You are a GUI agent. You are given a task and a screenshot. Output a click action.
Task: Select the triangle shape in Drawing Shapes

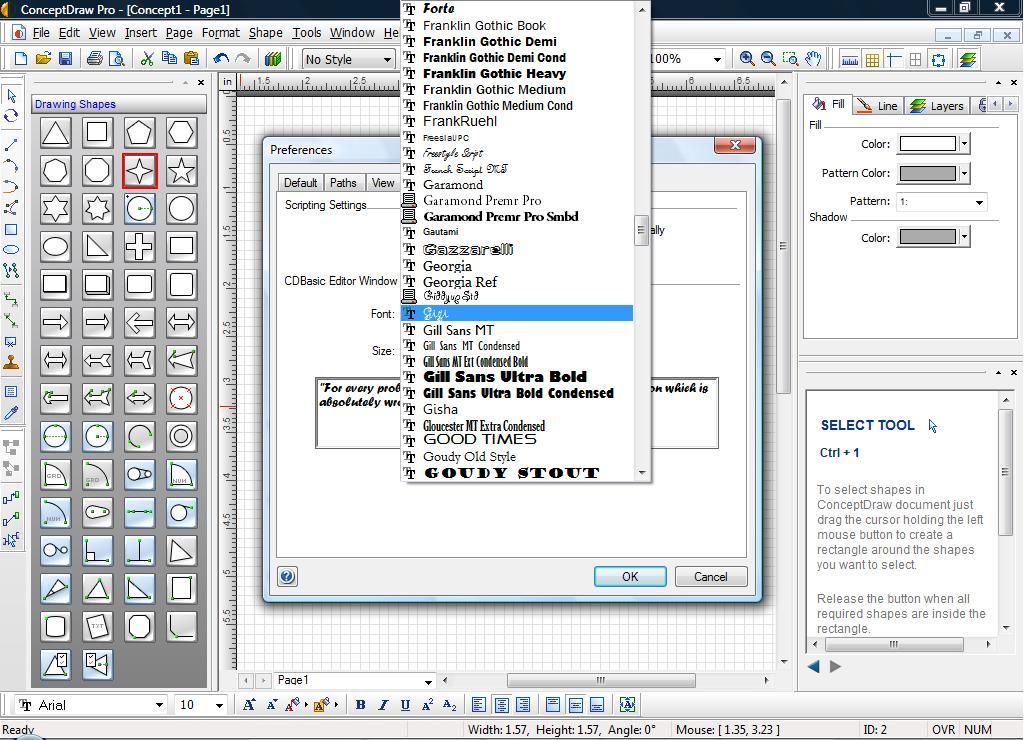[x=56, y=133]
